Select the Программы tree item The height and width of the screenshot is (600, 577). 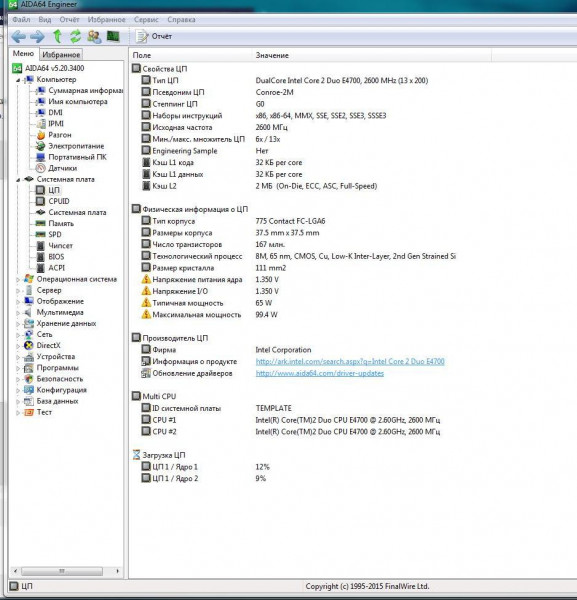point(51,368)
